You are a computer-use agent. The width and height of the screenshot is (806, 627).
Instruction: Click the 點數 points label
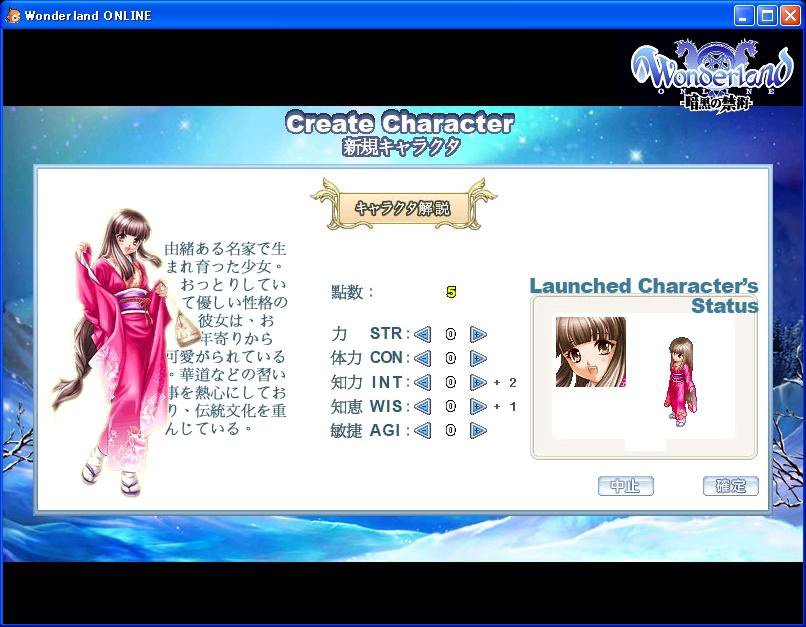(x=352, y=292)
